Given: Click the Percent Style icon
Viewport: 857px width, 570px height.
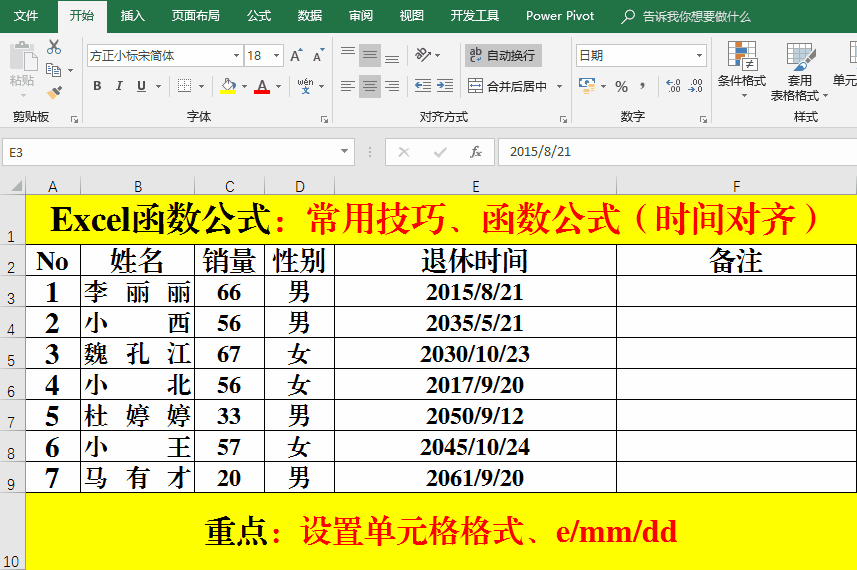Looking at the screenshot, I should (x=621, y=87).
